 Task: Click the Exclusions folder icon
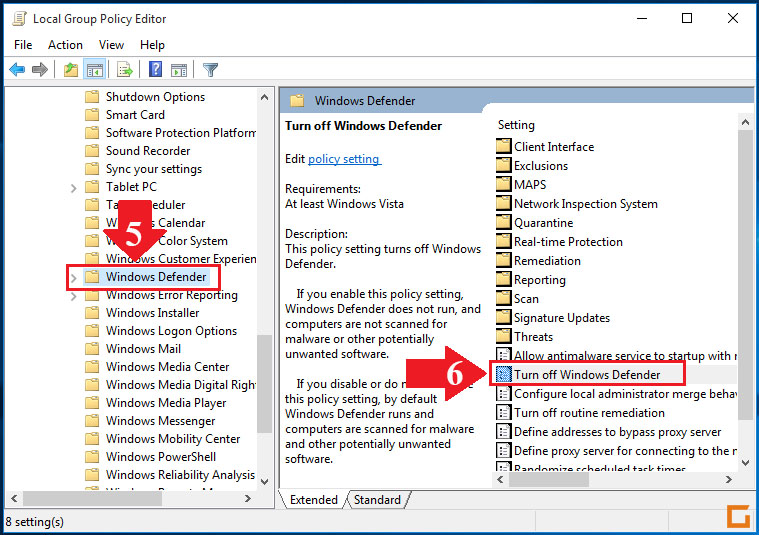503,165
